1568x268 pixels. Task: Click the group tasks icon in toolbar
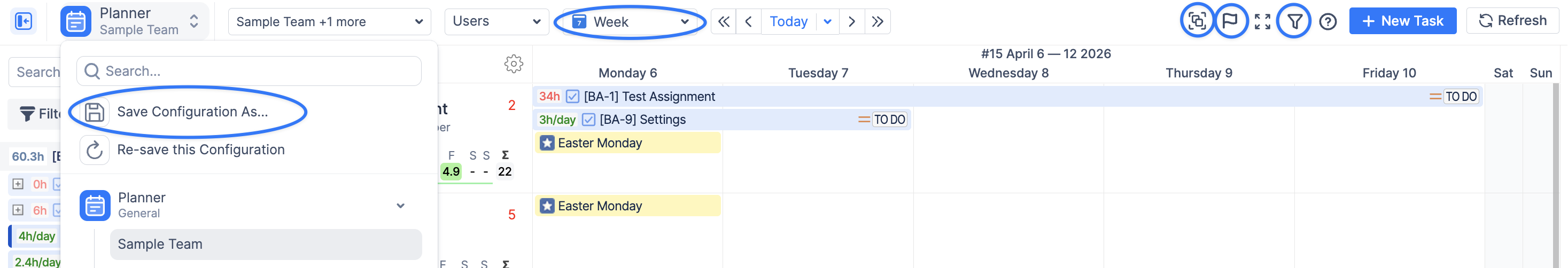coord(1197,21)
